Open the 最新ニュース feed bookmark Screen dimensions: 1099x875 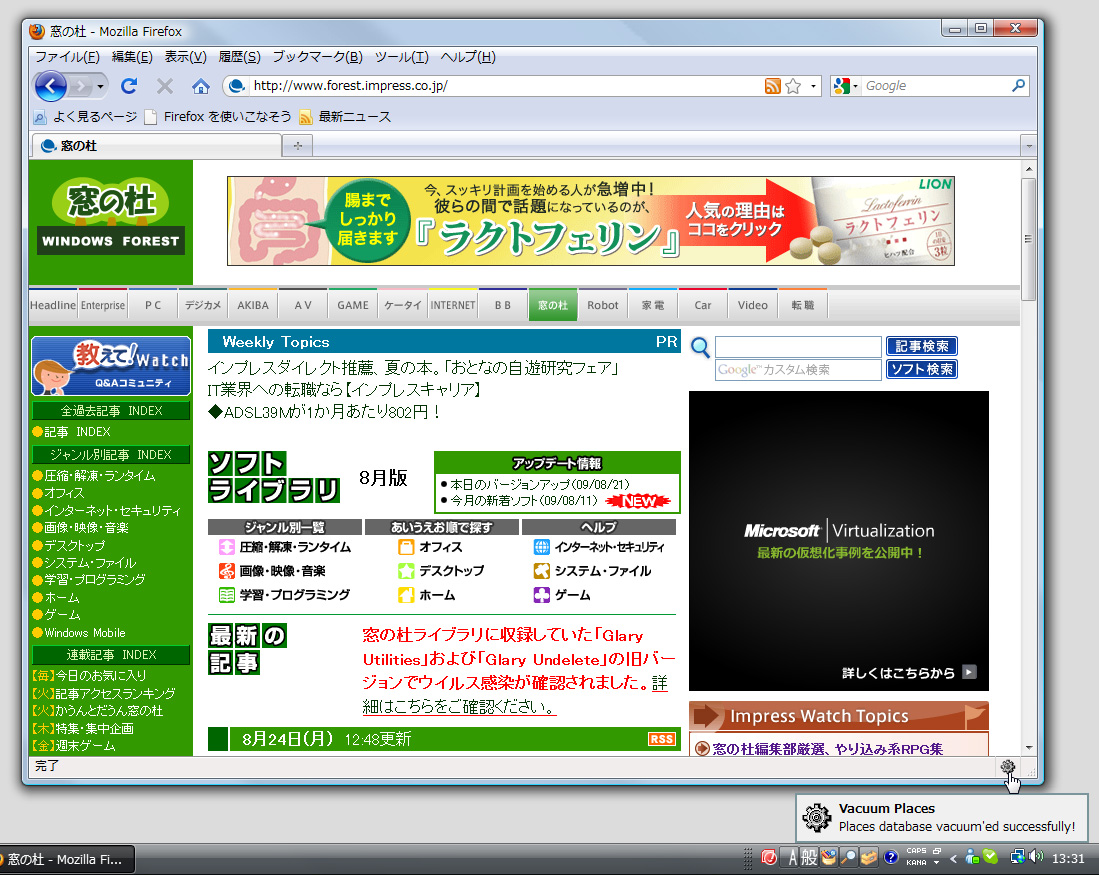(345, 116)
